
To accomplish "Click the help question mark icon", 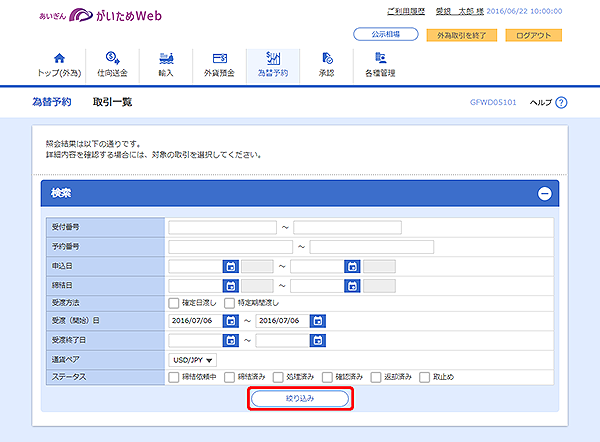I will point(561,103).
